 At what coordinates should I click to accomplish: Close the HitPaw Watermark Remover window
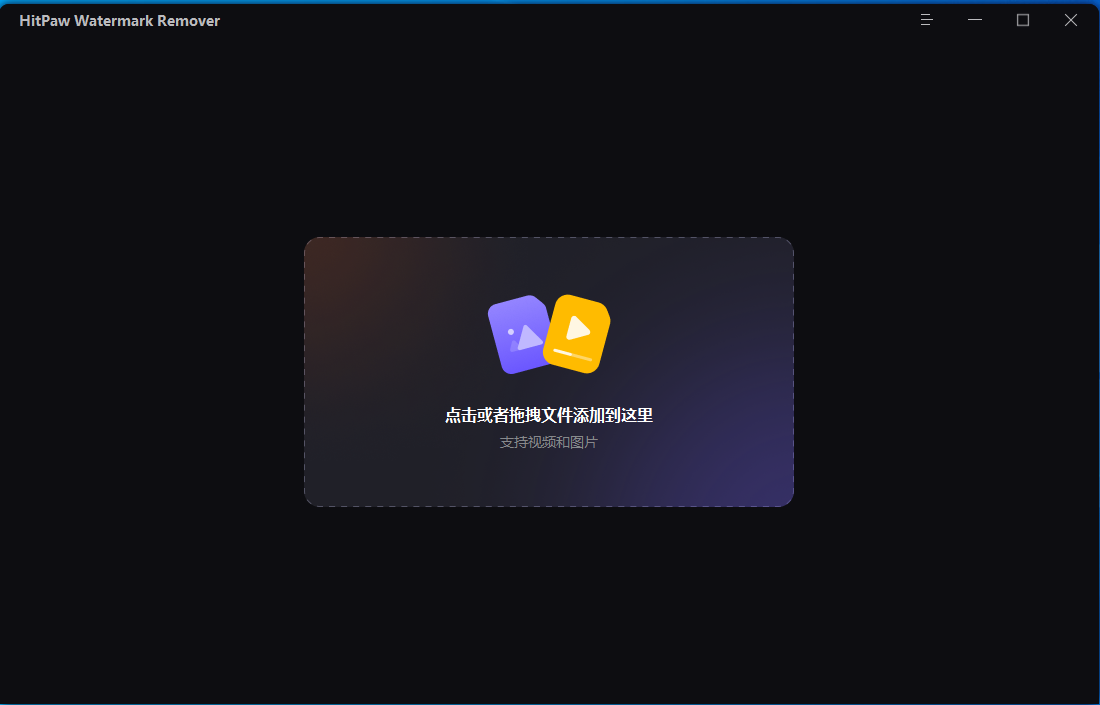[x=1071, y=20]
